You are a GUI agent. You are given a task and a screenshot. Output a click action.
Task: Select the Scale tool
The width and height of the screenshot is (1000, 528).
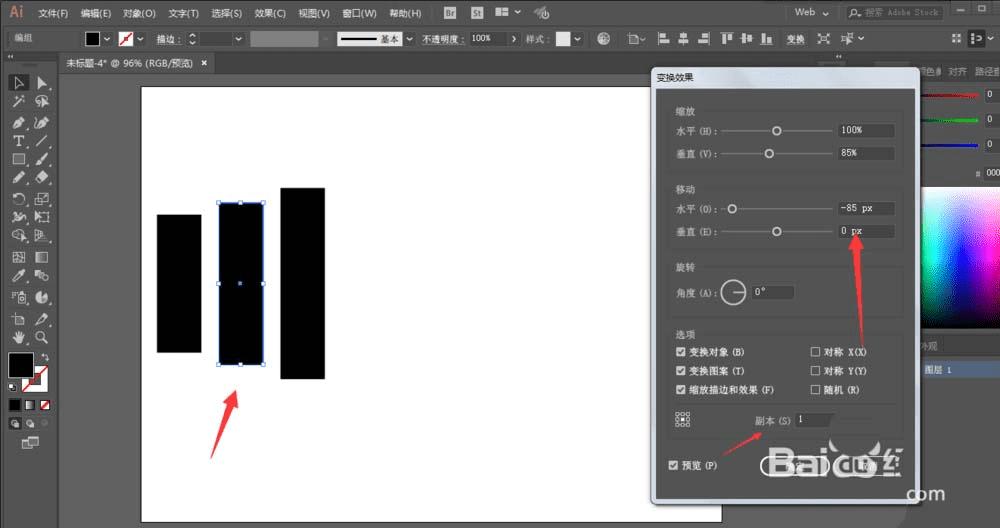pos(42,199)
